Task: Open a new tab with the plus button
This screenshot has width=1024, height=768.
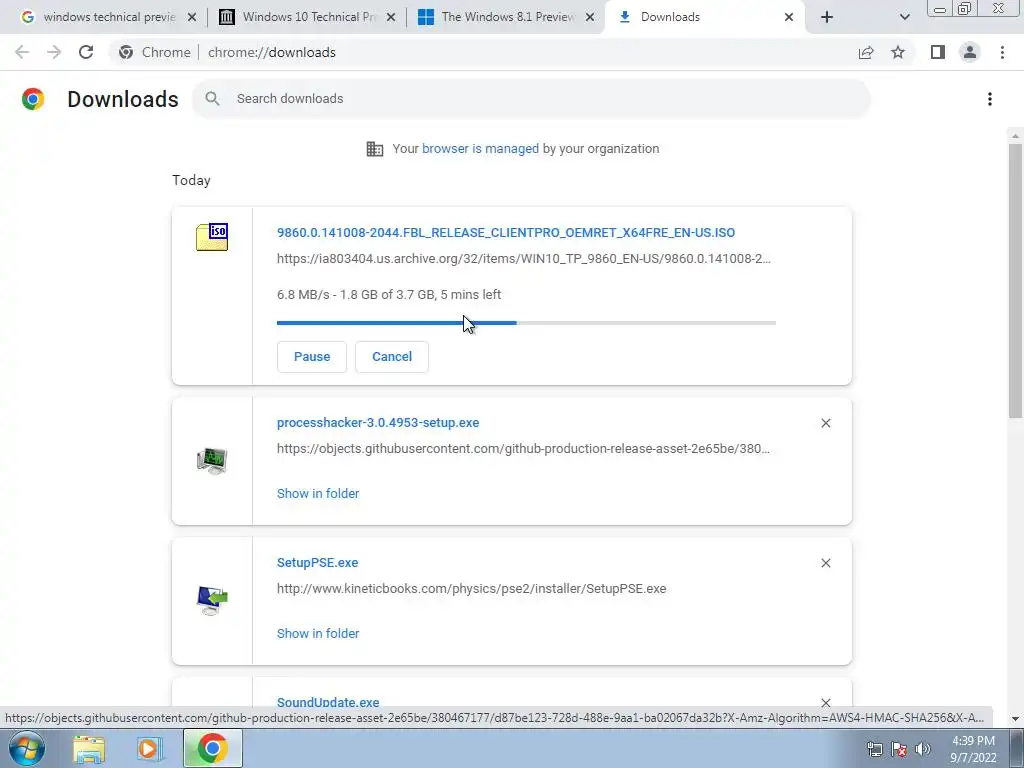Action: point(827,17)
